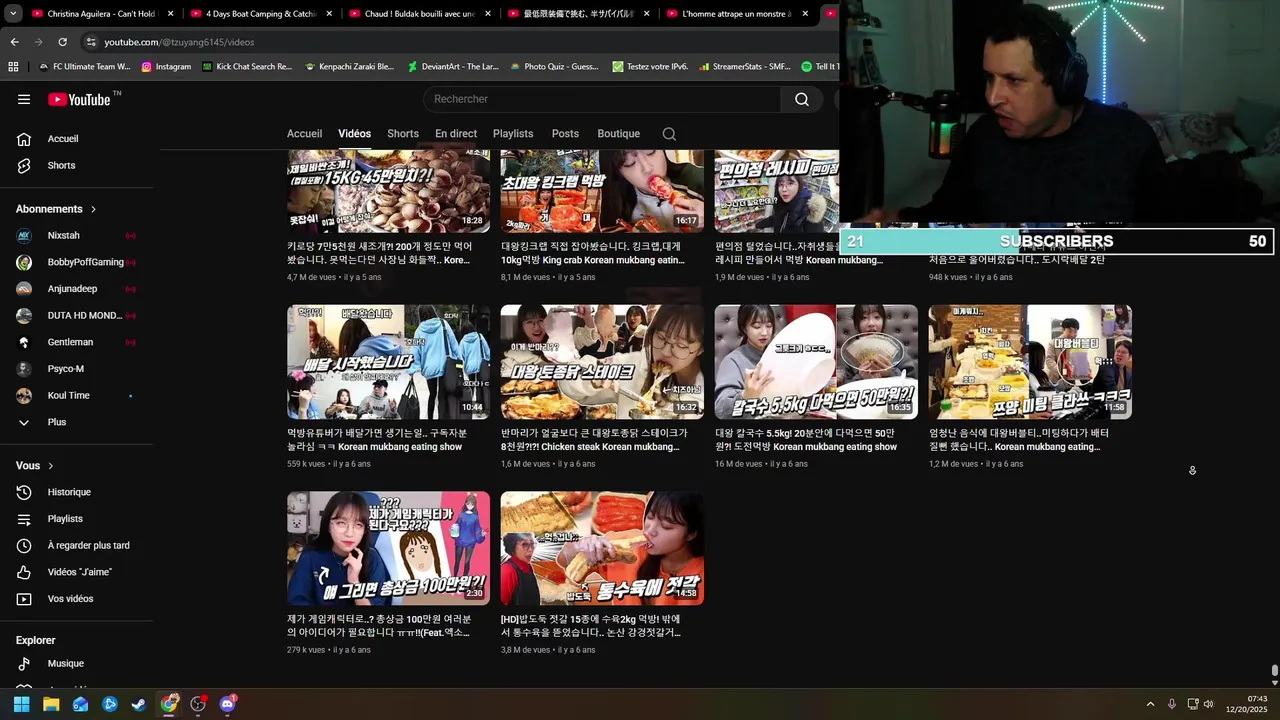Open channel search magnifier beside Boutique
Screen dimensions: 1280x720
tap(669, 134)
